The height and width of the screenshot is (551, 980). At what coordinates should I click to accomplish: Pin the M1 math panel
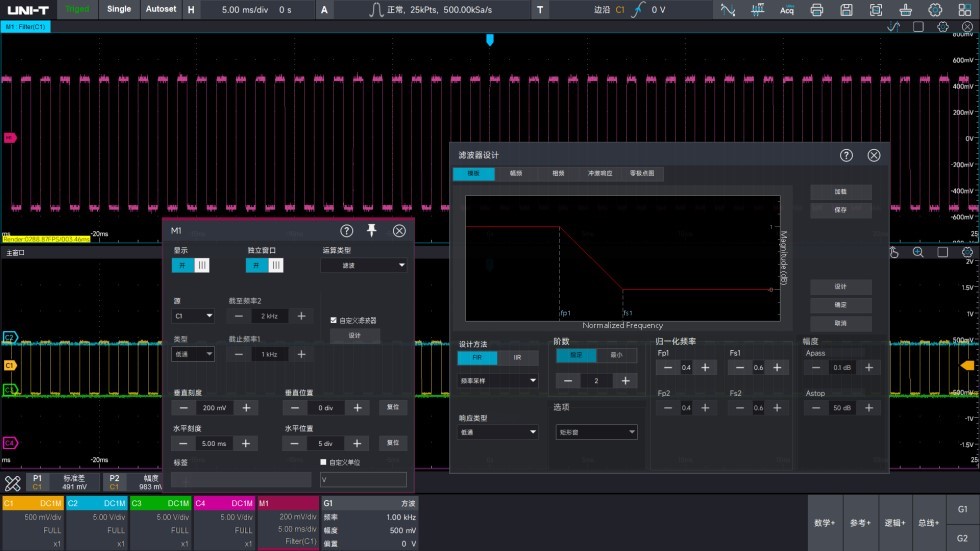372,231
